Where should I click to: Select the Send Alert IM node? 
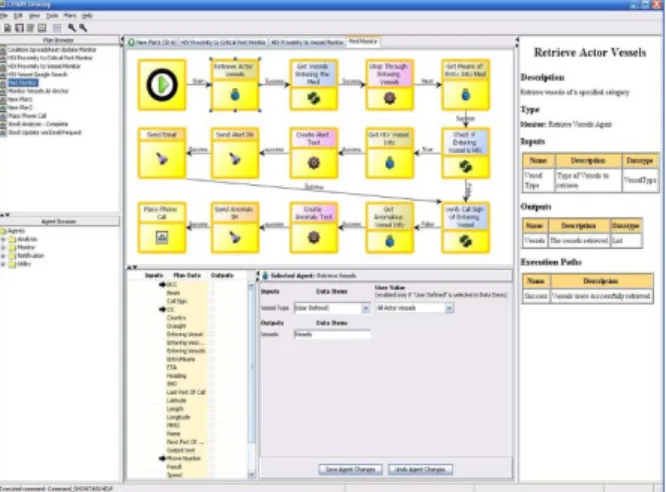(x=235, y=153)
